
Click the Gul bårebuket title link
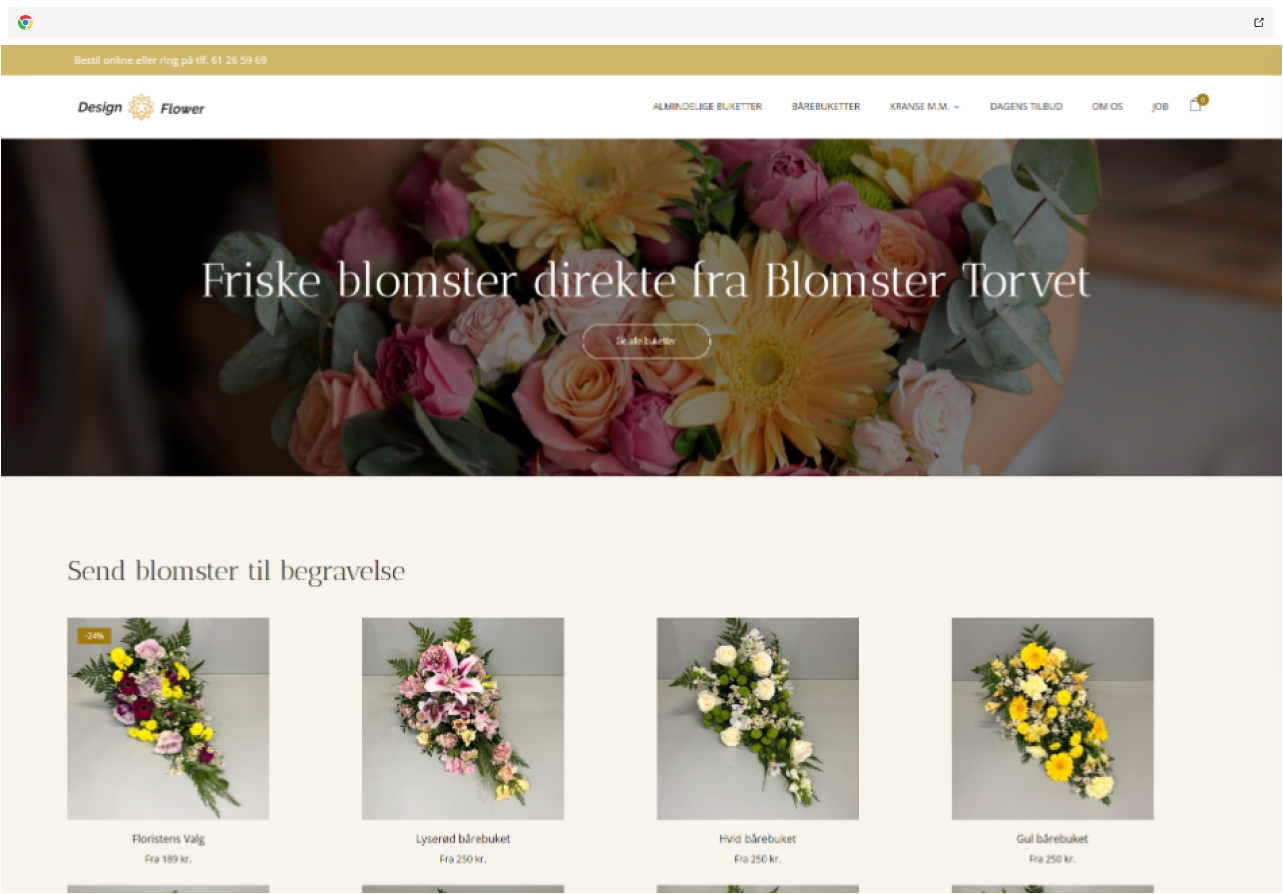click(1052, 839)
